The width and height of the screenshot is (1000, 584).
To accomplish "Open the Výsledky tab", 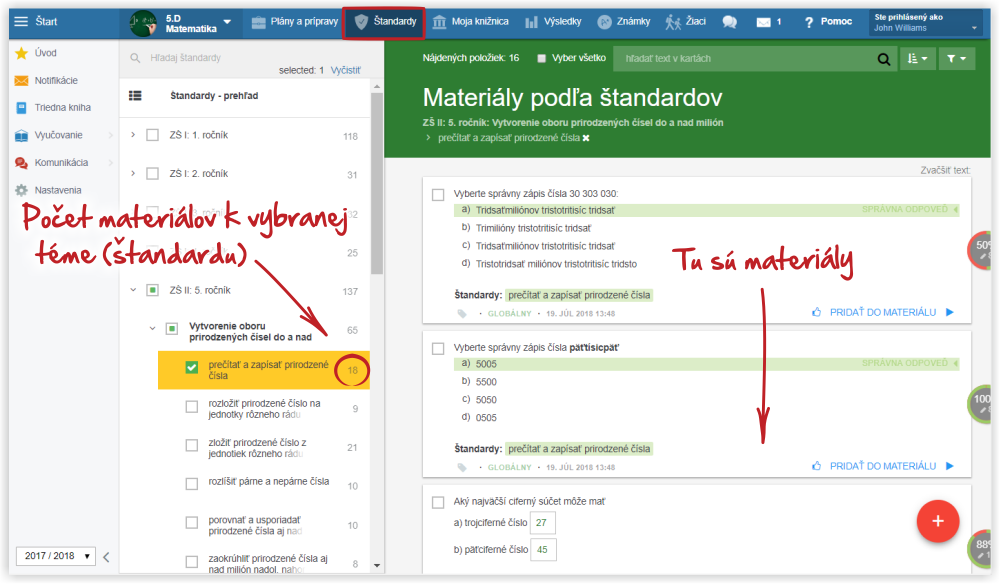I will (554, 22).
